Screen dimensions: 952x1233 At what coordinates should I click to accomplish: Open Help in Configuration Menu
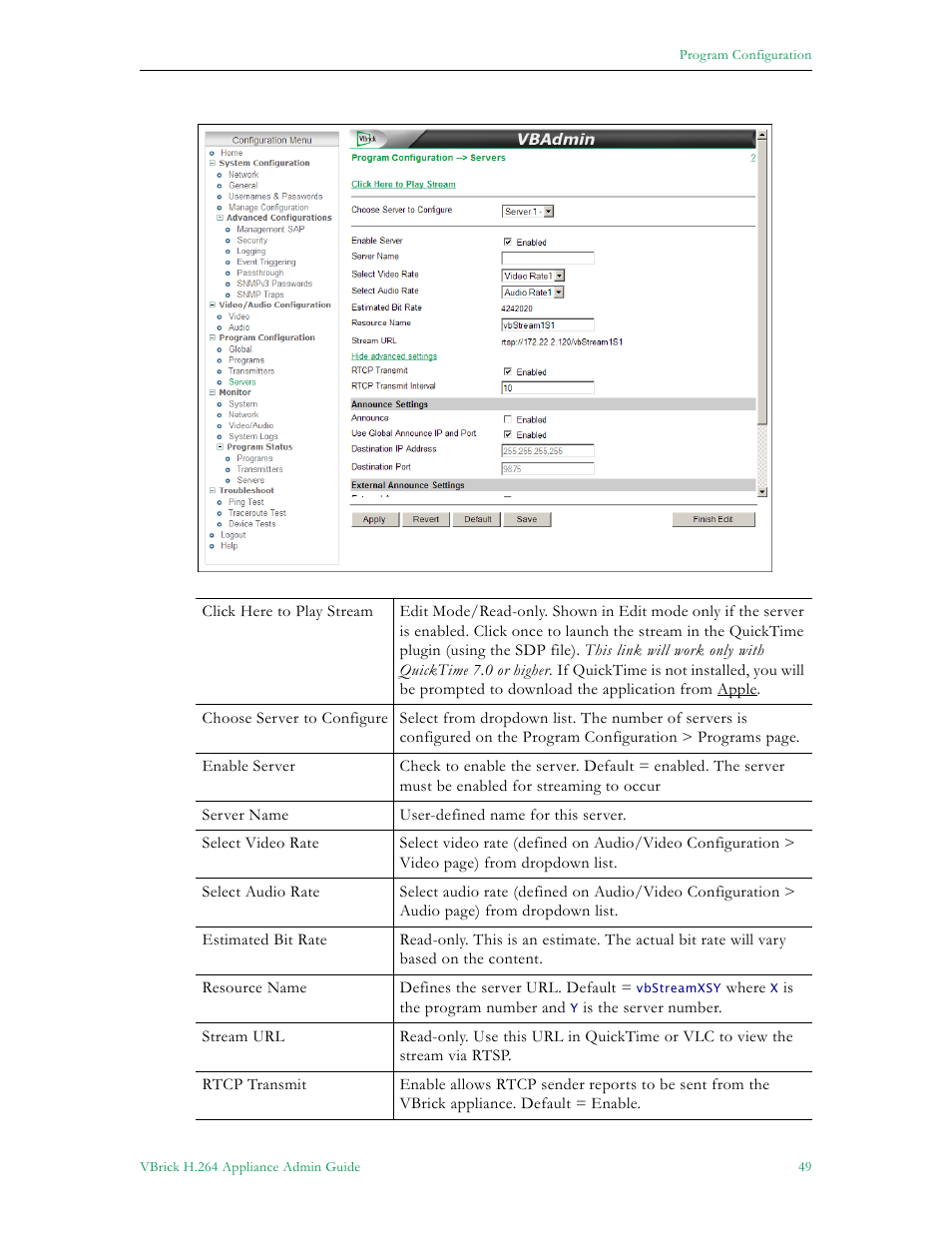(x=229, y=546)
